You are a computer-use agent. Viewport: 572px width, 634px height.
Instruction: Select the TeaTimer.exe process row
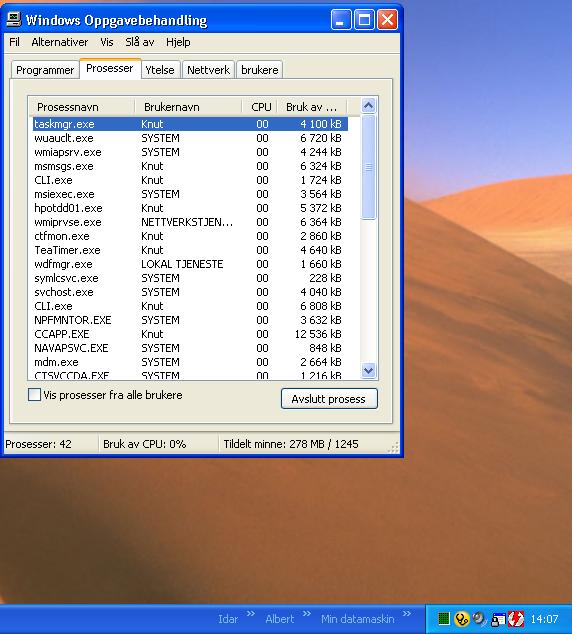point(190,250)
